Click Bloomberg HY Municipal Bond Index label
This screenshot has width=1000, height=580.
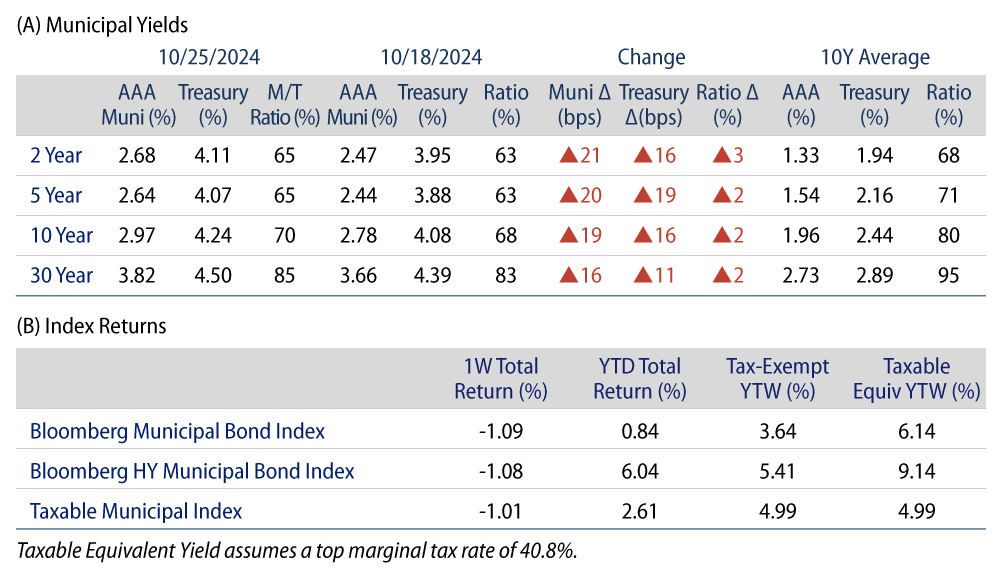(x=192, y=471)
